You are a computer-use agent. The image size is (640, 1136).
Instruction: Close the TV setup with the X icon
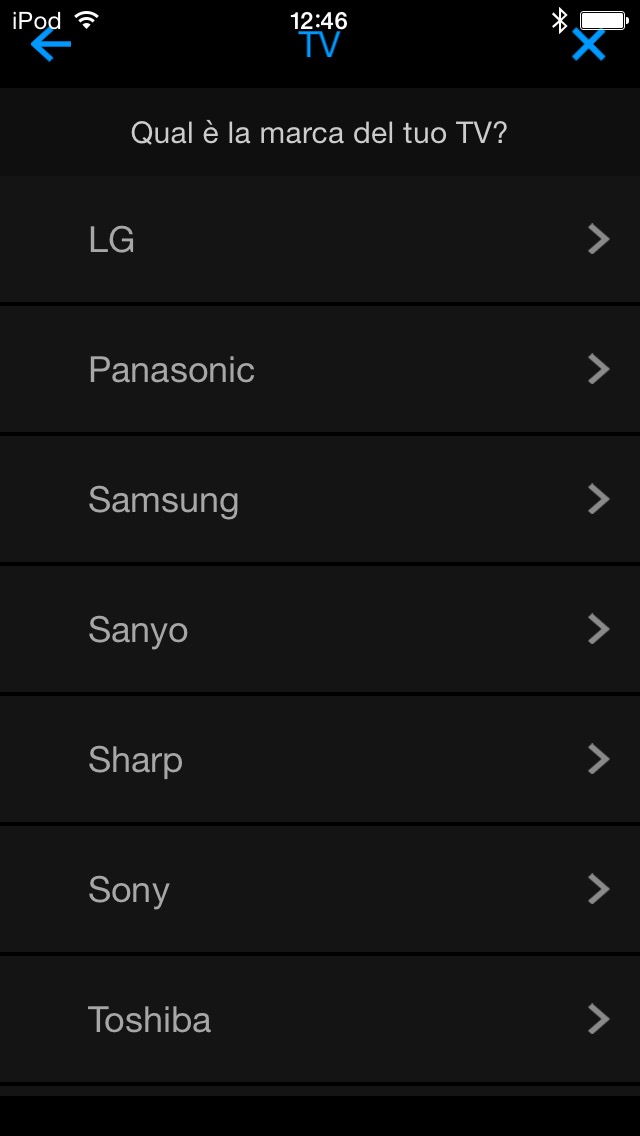[x=589, y=44]
